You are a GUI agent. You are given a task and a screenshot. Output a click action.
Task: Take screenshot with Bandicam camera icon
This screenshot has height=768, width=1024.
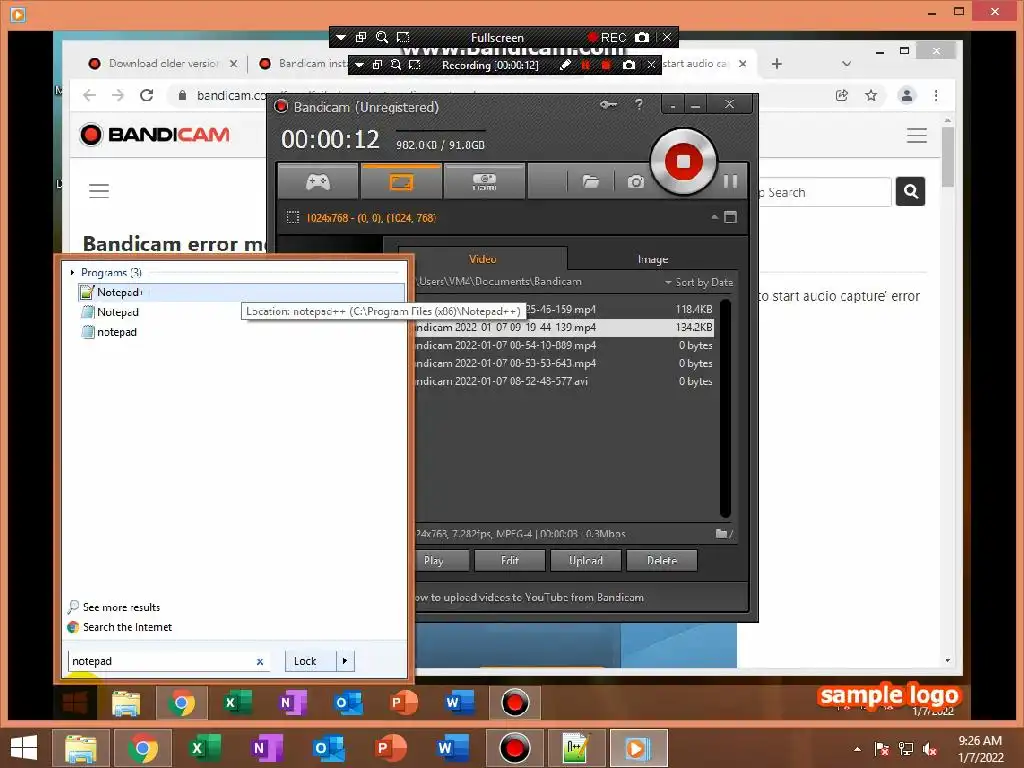(x=635, y=182)
